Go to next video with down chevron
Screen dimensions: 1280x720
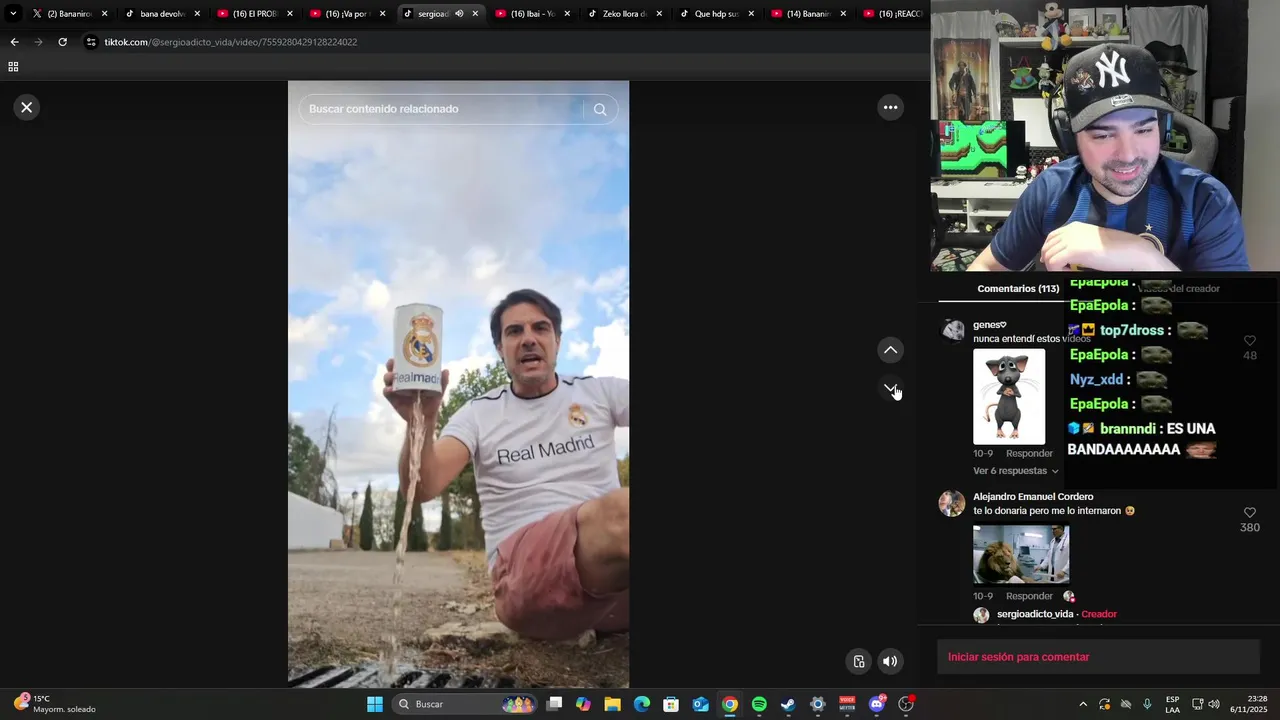click(x=890, y=388)
